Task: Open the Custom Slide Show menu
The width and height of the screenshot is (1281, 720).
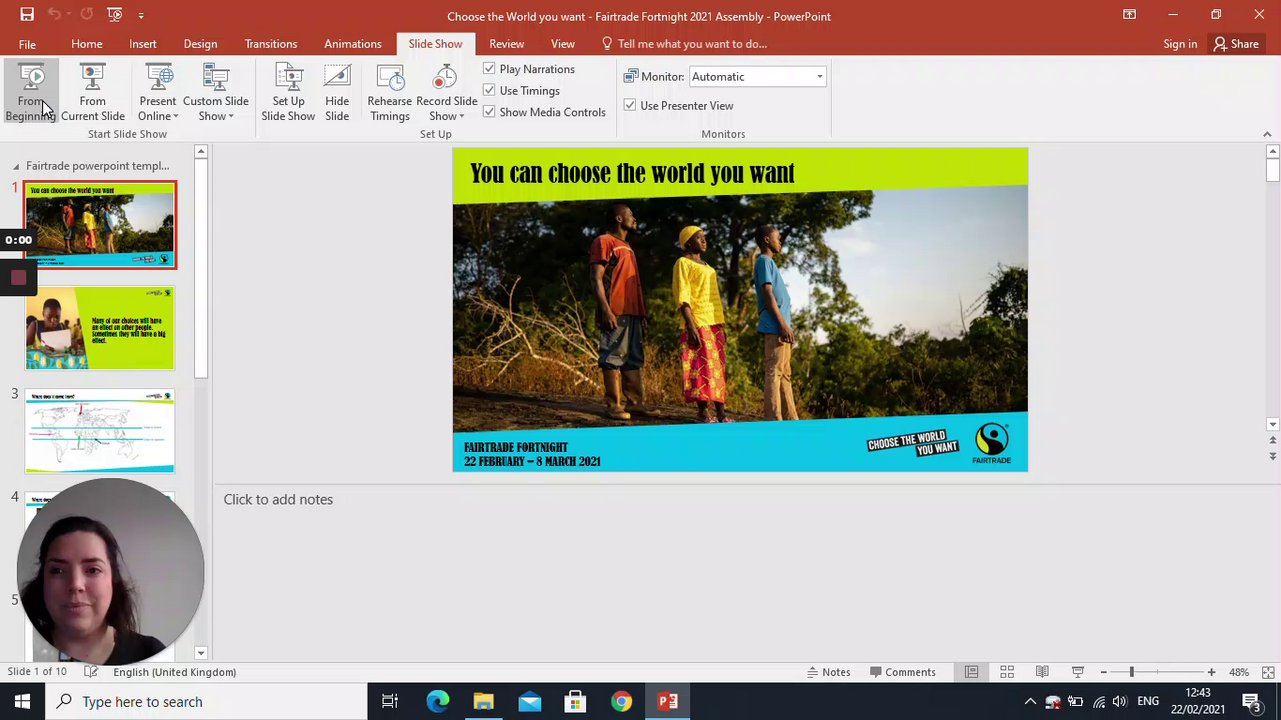Action: pyautogui.click(x=215, y=93)
